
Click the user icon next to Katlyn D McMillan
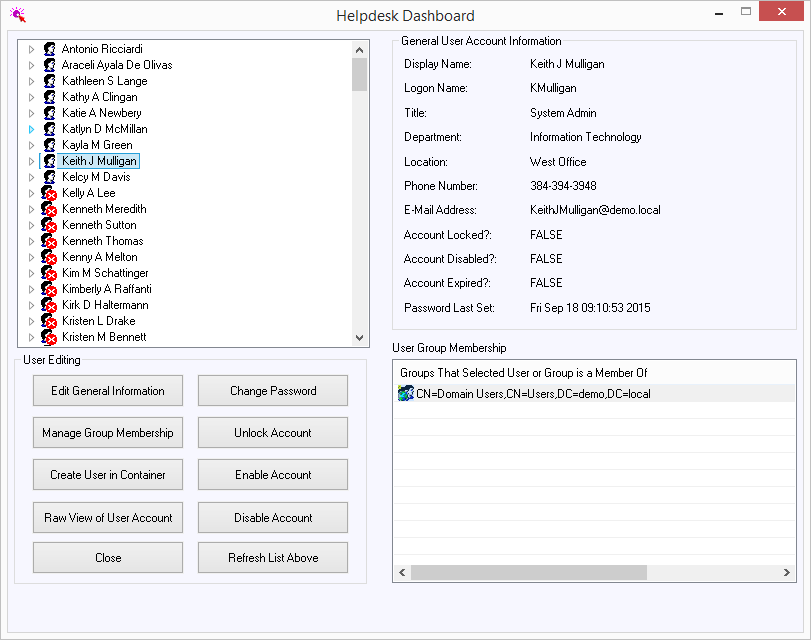click(48, 129)
